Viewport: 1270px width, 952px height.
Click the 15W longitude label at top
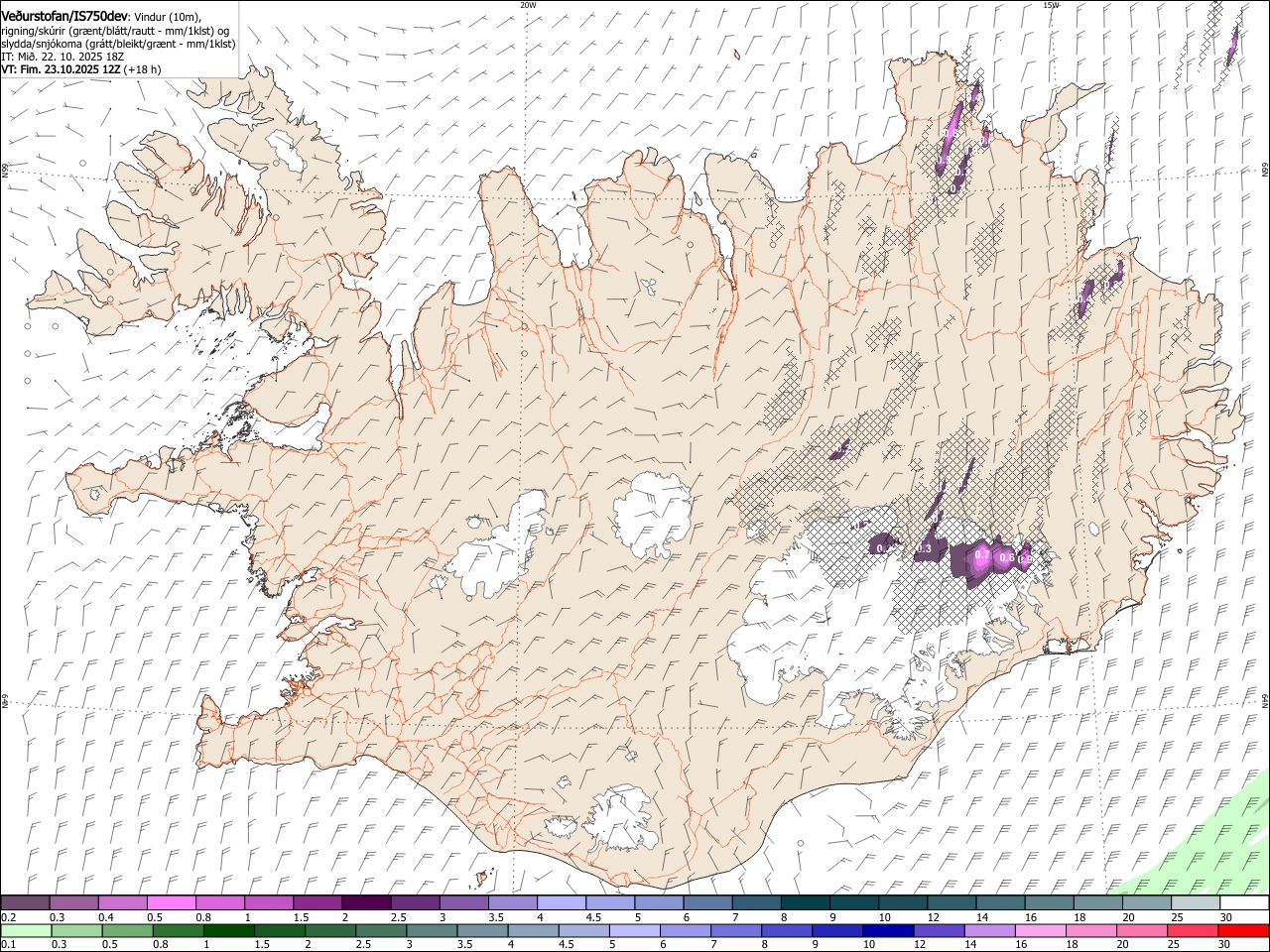[1051, 5]
